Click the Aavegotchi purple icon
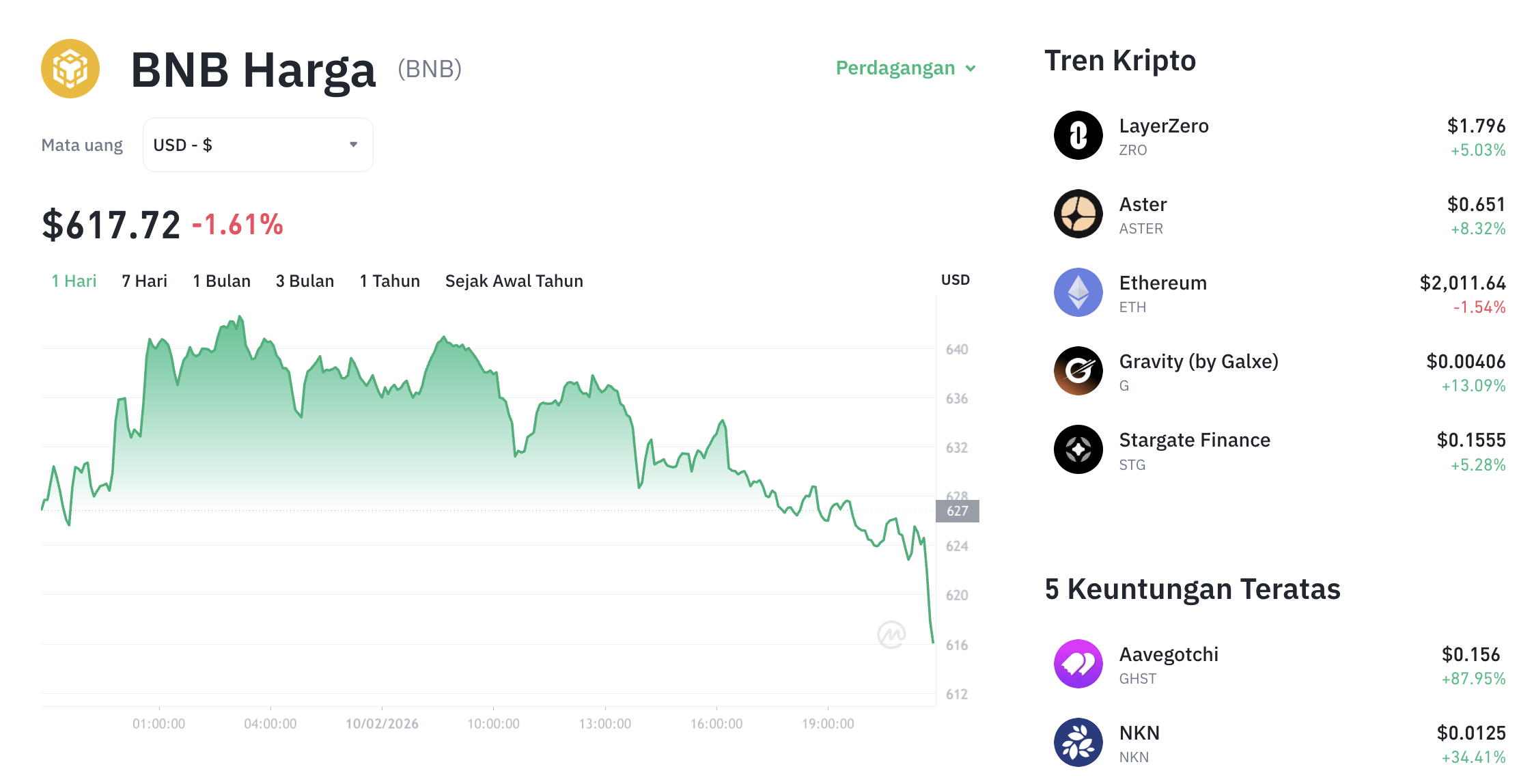This screenshot has height=784, width=1519. [1078, 663]
